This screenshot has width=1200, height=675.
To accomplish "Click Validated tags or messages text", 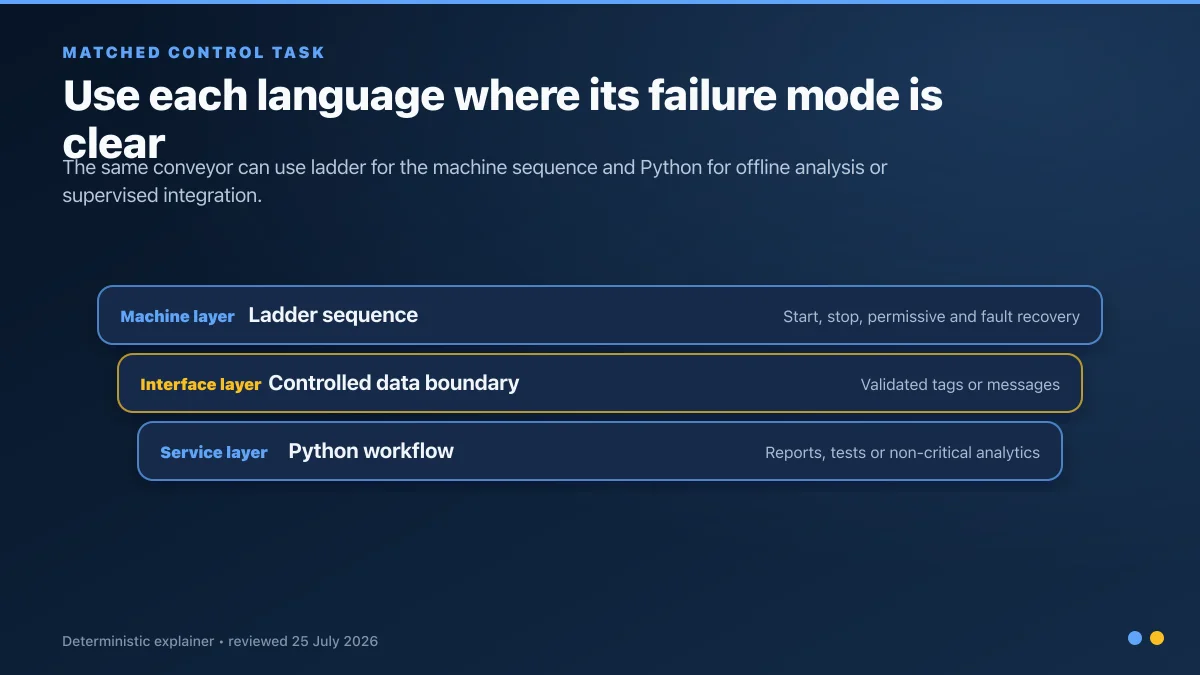I will coord(960,384).
